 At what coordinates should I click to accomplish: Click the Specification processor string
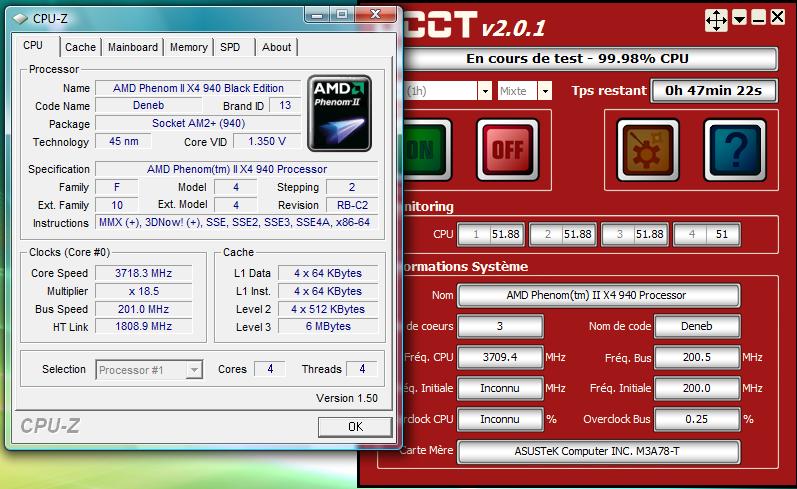(237, 169)
